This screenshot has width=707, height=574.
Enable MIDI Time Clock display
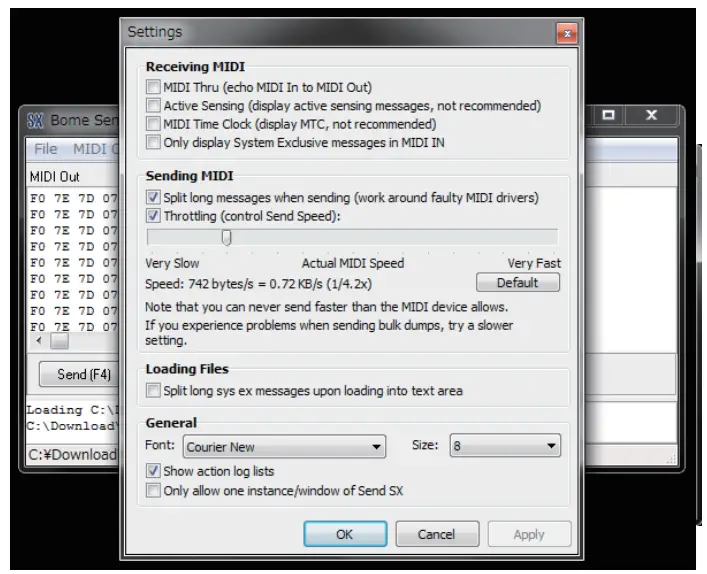[x=153, y=124]
